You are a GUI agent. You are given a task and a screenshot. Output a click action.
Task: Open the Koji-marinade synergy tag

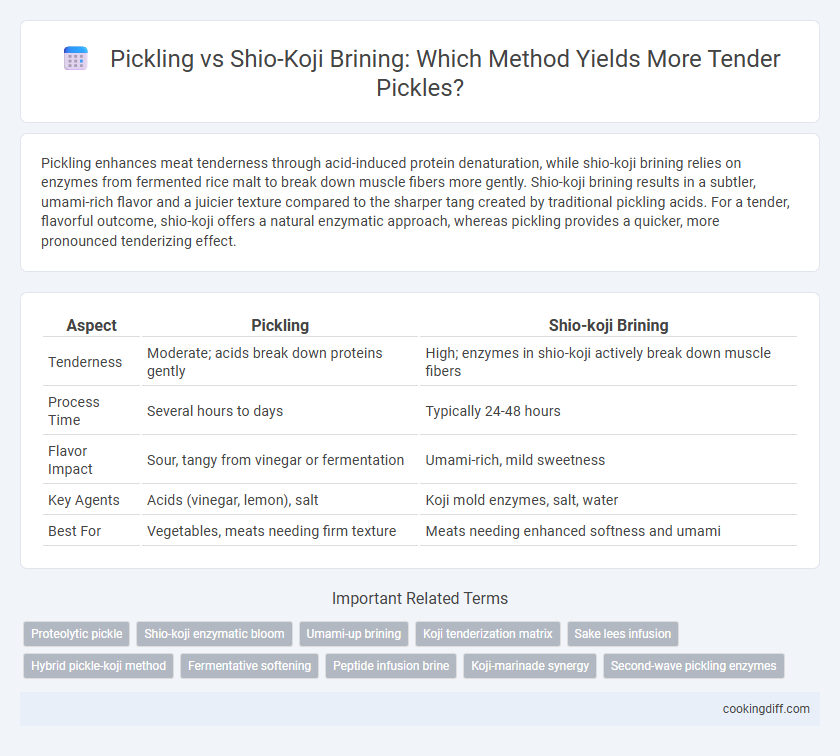(x=530, y=666)
